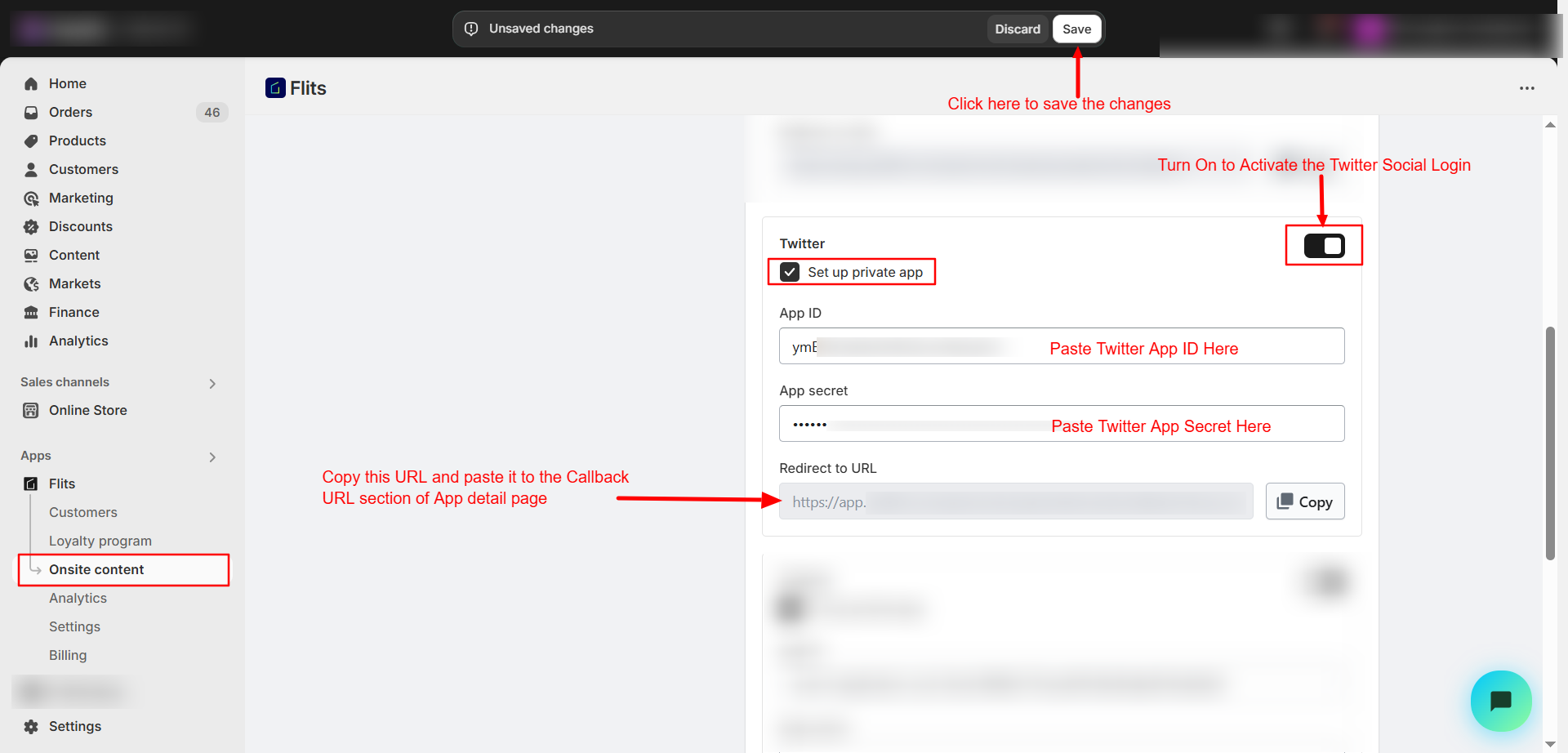Click the Online Store storefront icon
1568x753 pixels.
(x=31, y=411)
